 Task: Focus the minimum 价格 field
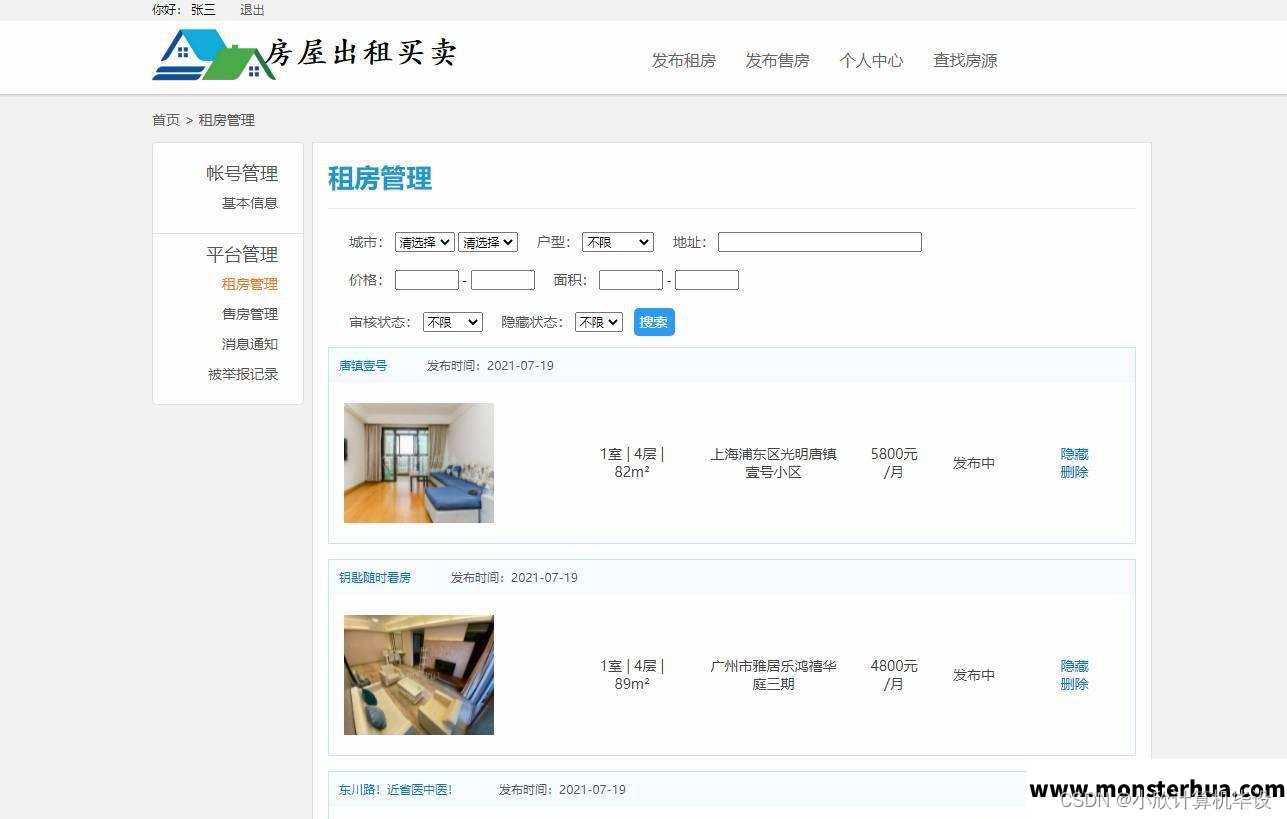(x=426, y=280)
